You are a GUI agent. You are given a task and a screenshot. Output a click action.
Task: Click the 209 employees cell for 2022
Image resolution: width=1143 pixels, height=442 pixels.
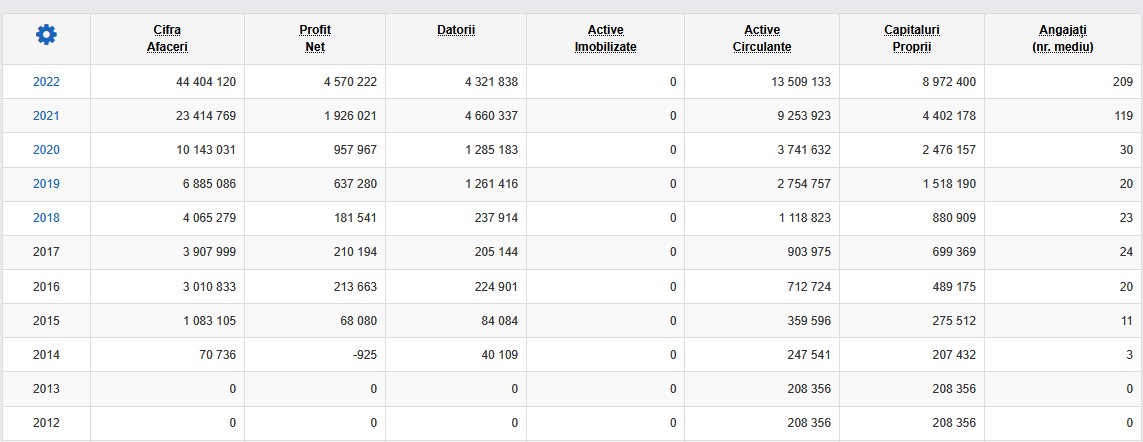click(1122, 82)
